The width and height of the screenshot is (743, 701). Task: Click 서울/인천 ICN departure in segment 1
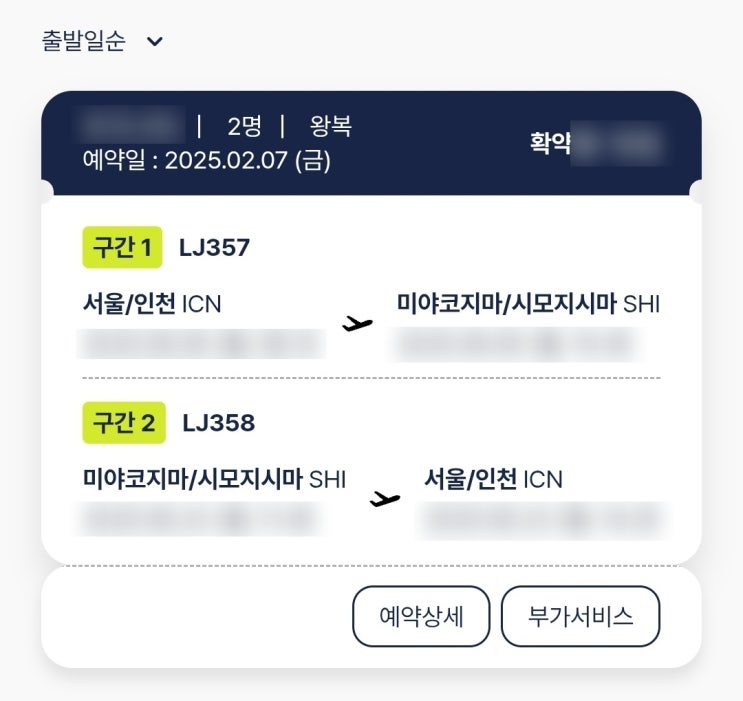(x=152, y=304)
